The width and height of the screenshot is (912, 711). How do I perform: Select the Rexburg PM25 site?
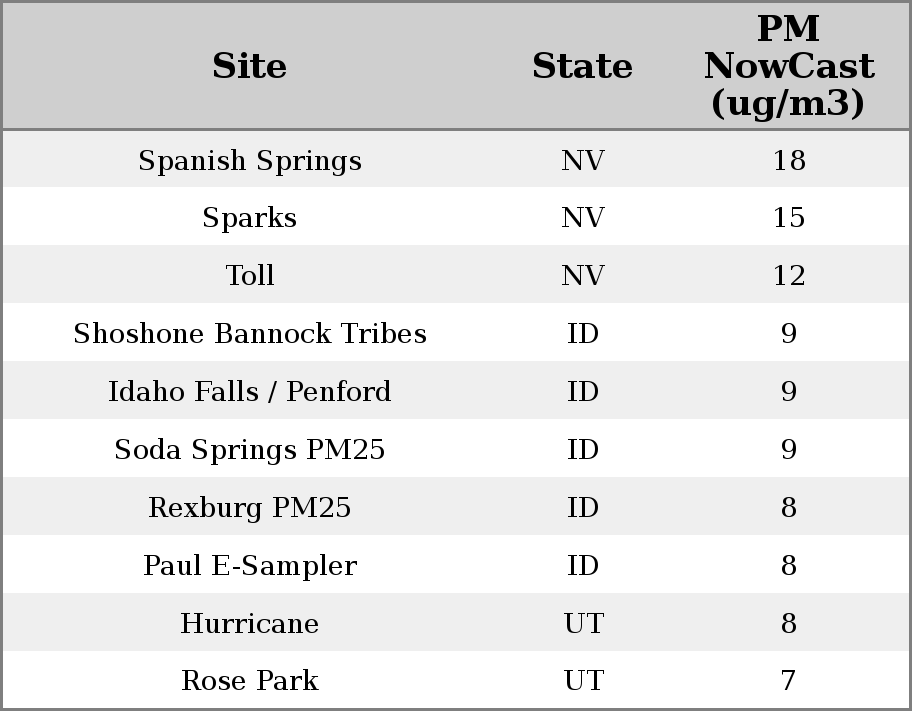[249, 508]
